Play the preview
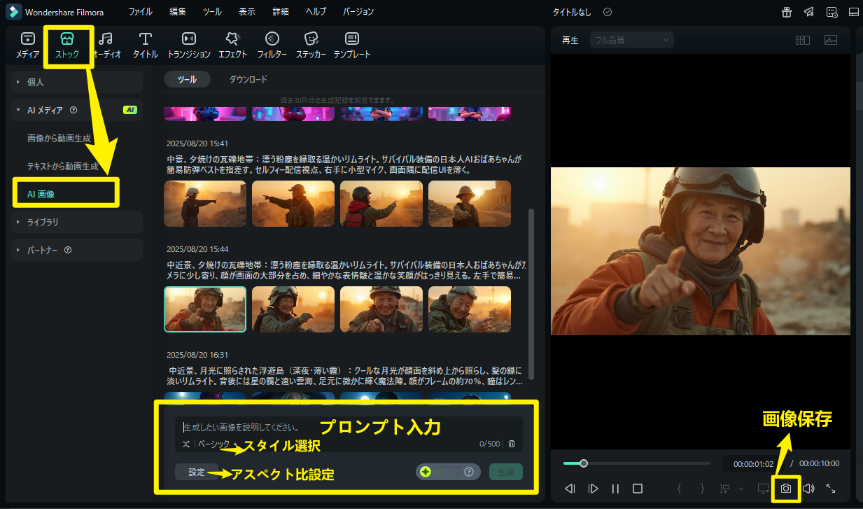The image size is (863, 509). (593, 488)
